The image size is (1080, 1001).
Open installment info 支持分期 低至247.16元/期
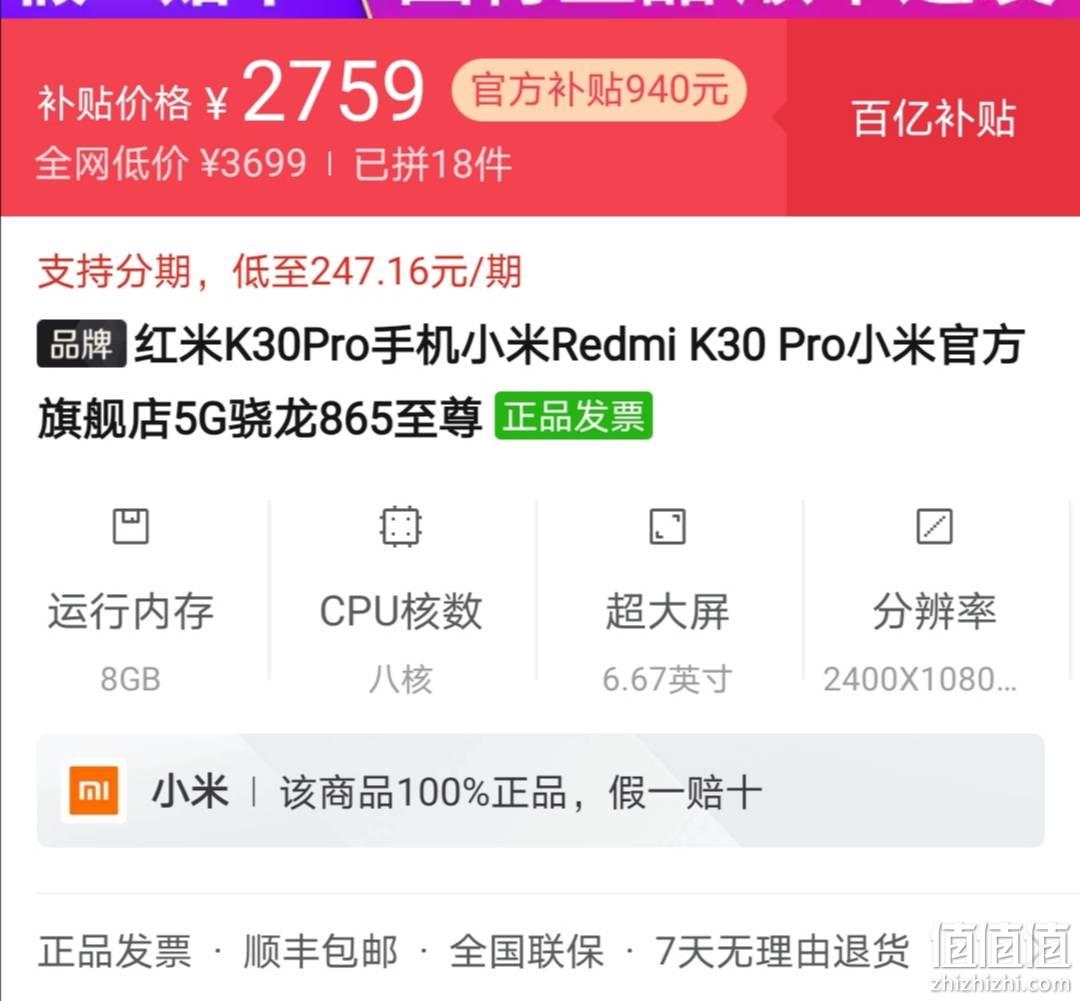click(x=280, y=271)
